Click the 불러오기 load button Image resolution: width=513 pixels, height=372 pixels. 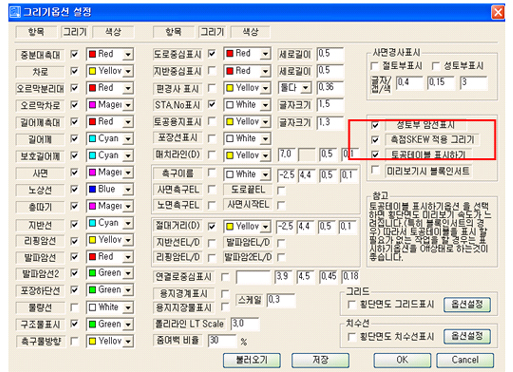point(252,360)
